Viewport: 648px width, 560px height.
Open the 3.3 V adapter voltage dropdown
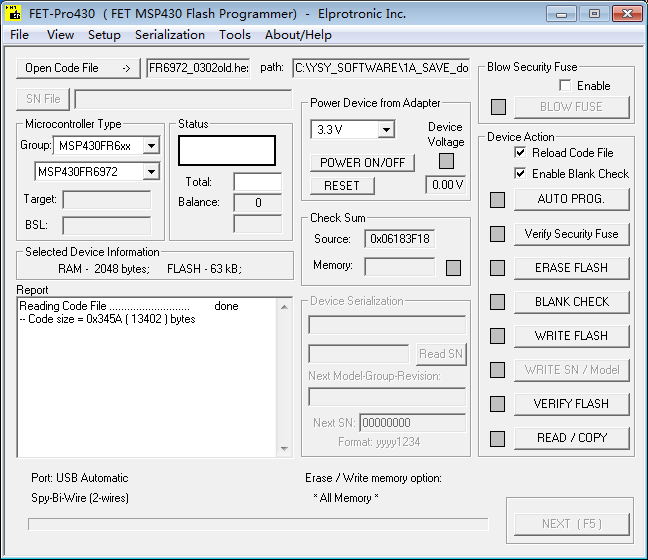click(386, 130)
